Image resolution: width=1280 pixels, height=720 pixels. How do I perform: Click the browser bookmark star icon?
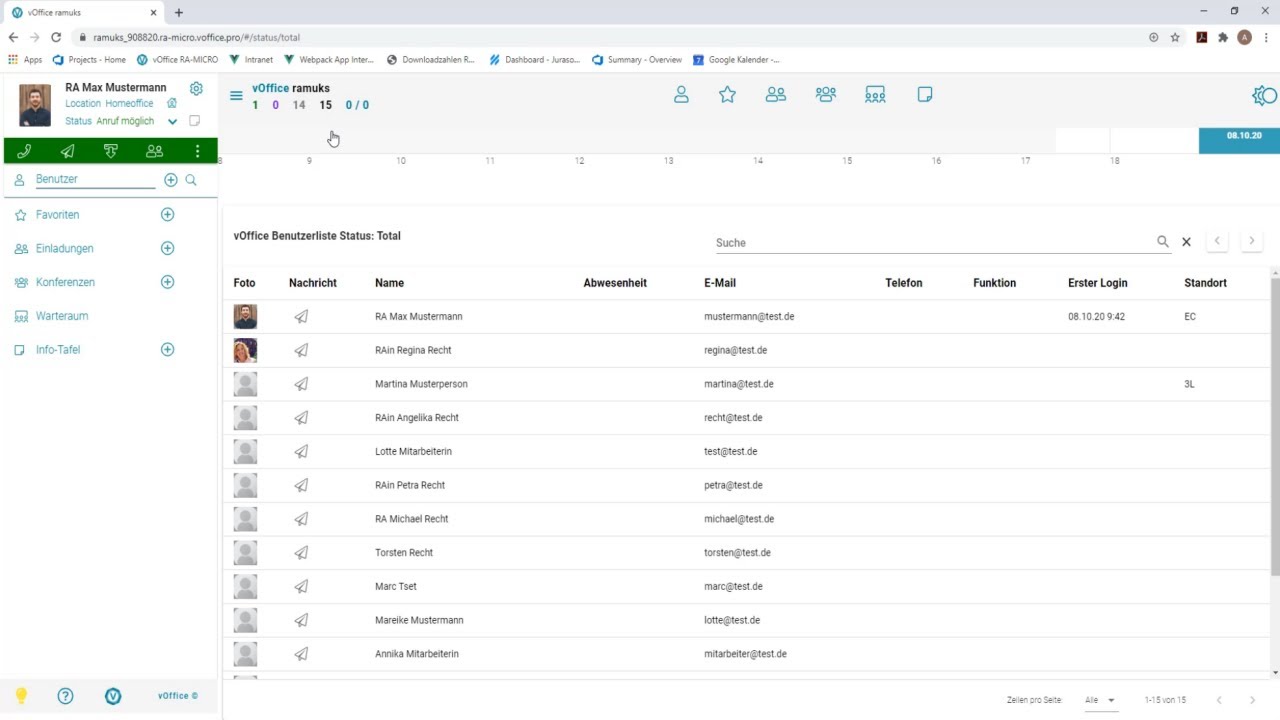[1175, 37]
